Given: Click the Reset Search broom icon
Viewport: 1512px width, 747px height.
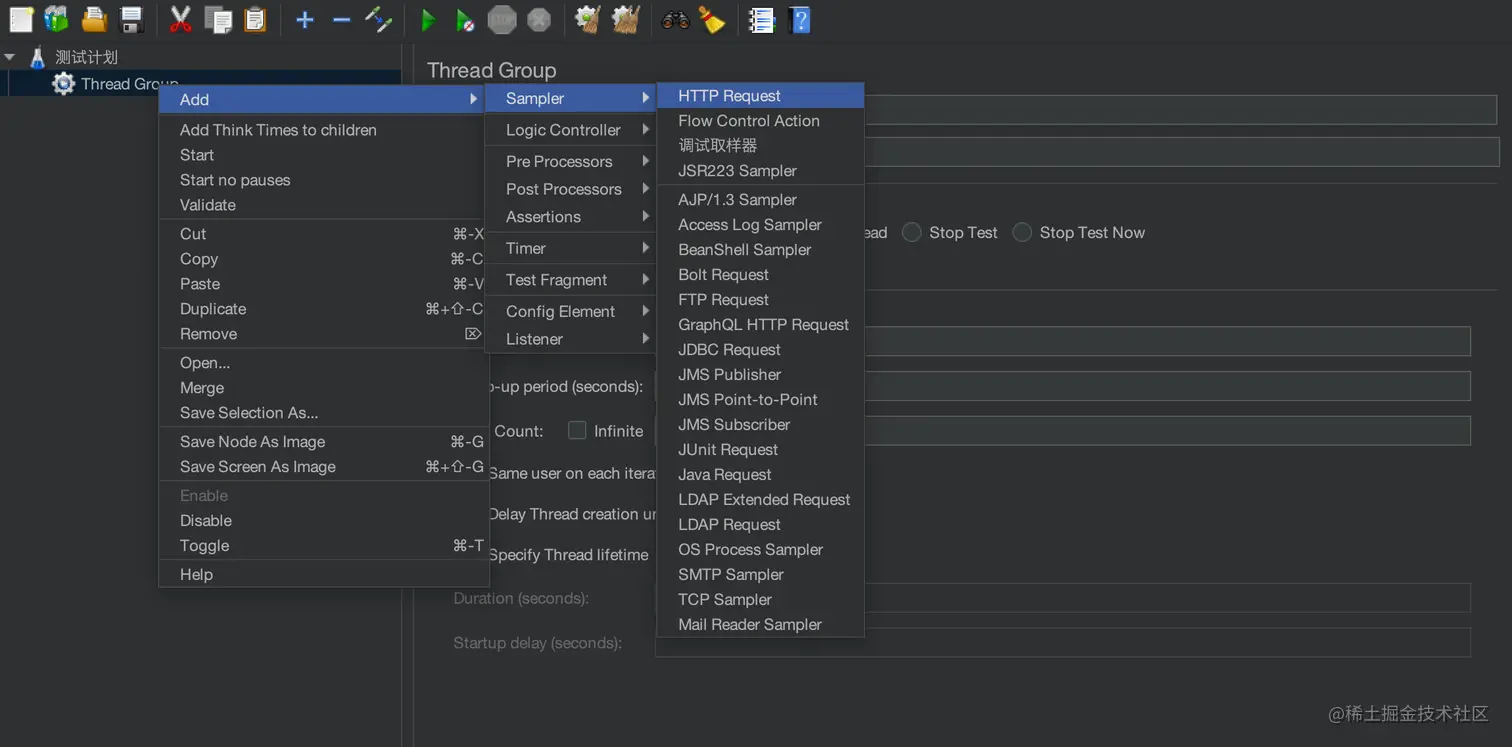Looking at the screenshot, I should 712,19.
